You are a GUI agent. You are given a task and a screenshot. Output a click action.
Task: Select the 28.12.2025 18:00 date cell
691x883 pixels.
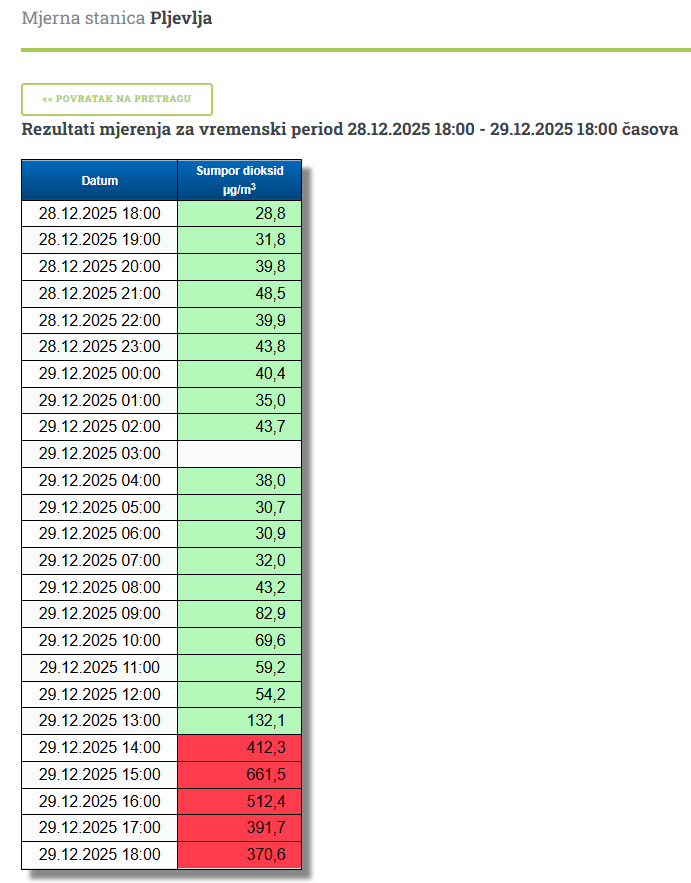[99, 213]
